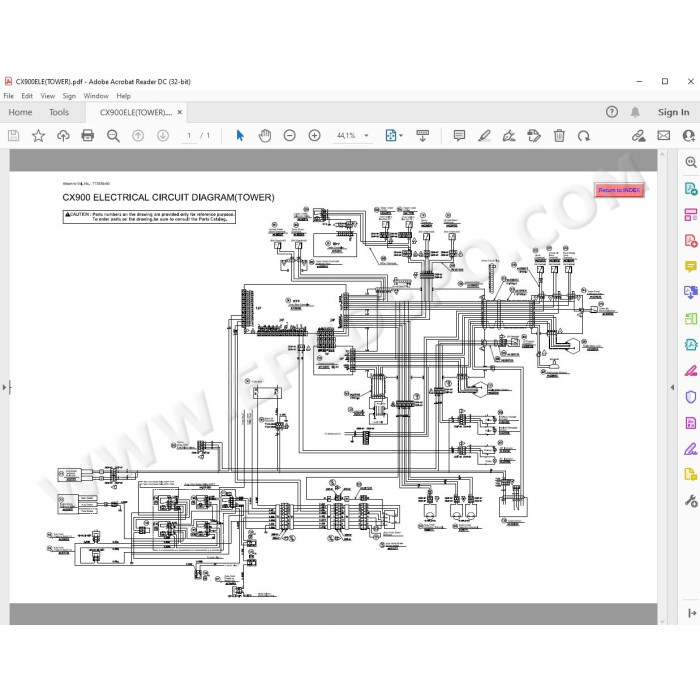Open the help question mark

tap(612, 112)
